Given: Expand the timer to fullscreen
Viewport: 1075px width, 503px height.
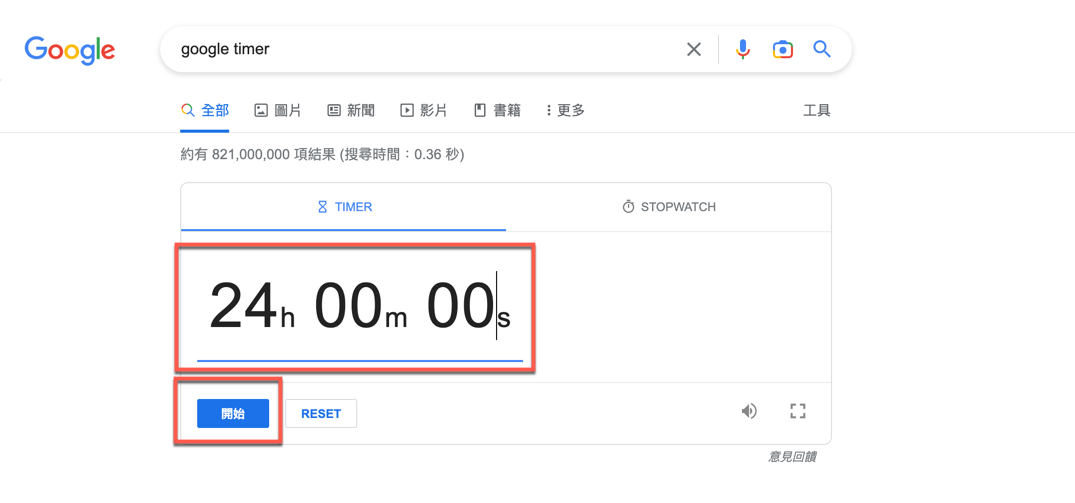Looking at the screenshot, I should click(x=797, y=411).
